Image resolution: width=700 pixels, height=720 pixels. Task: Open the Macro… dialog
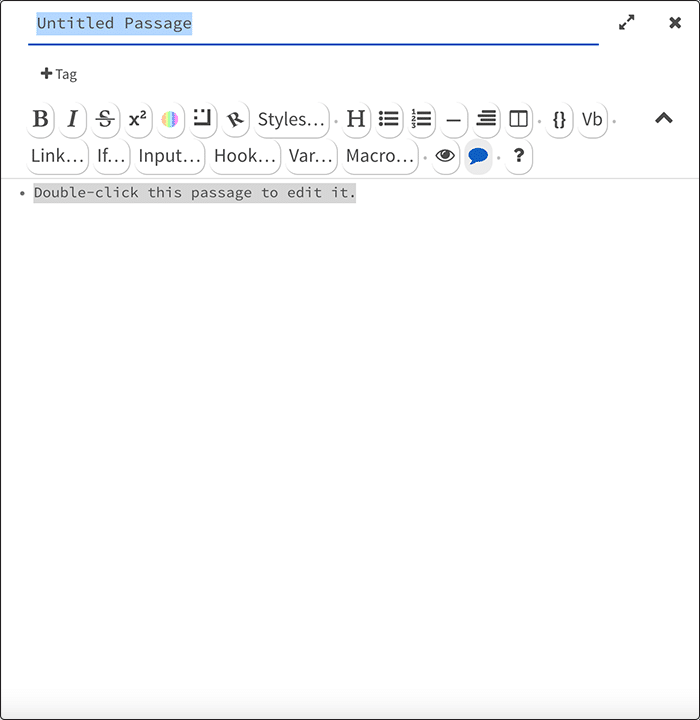(379, 156)
